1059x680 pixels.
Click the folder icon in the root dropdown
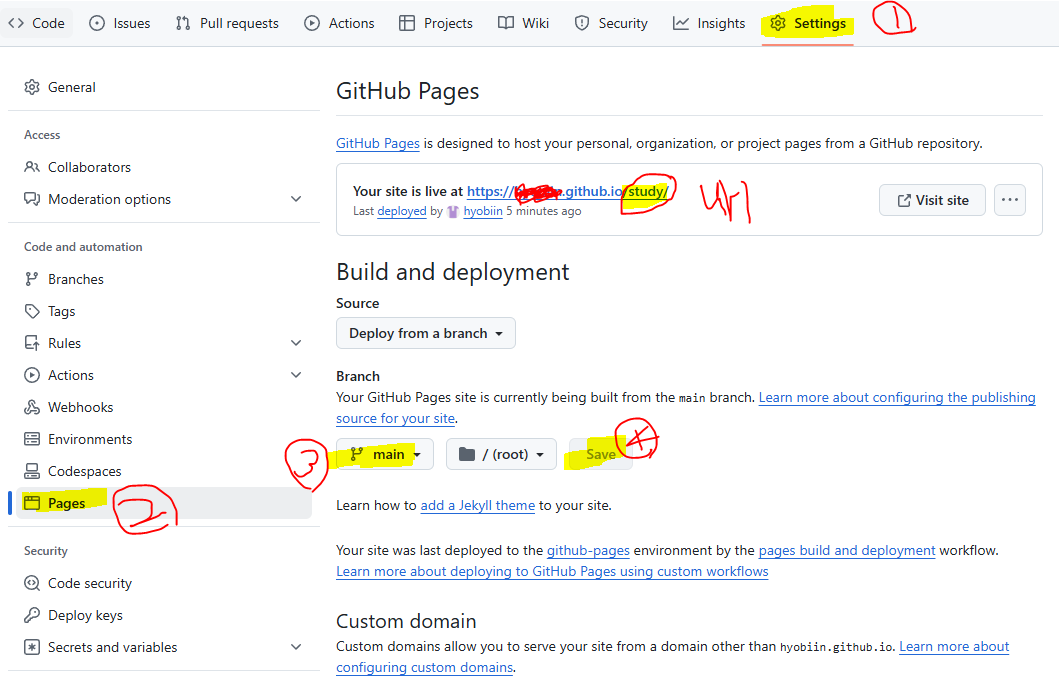[467, 454]
